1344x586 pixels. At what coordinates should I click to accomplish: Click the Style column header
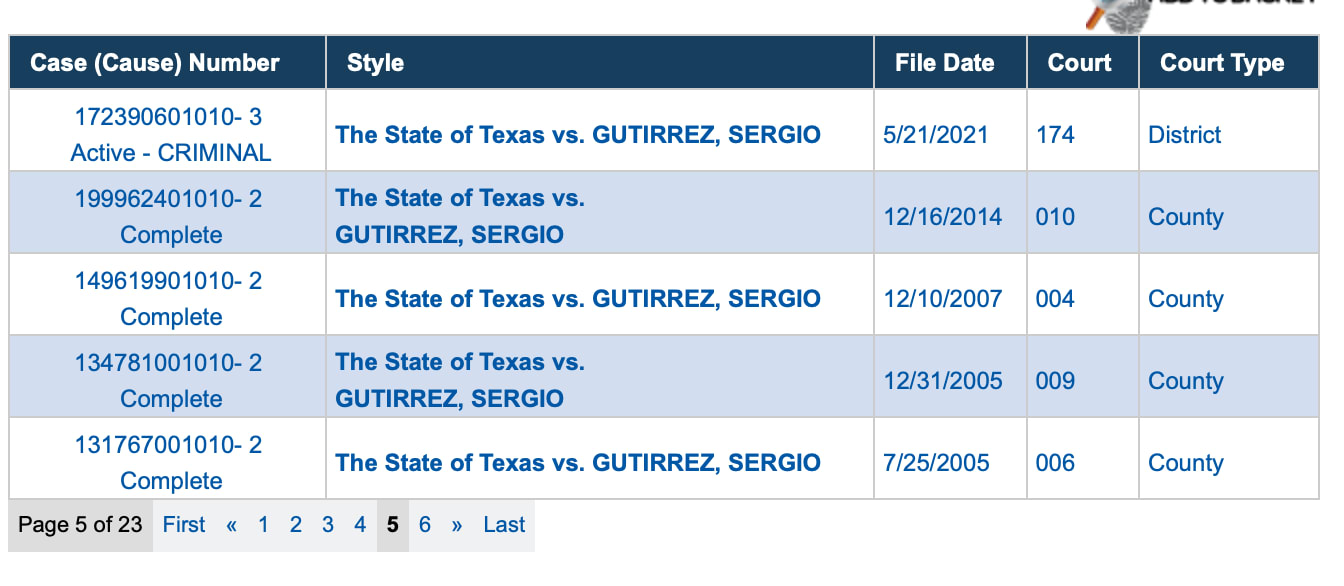[375, 63]
